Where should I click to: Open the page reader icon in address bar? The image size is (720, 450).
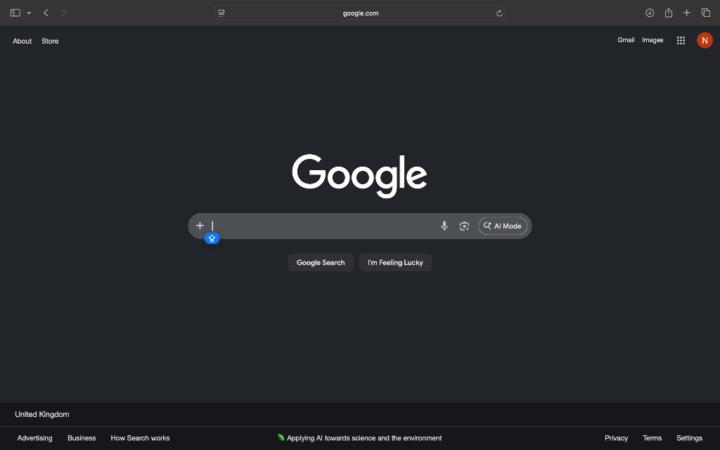221,13
